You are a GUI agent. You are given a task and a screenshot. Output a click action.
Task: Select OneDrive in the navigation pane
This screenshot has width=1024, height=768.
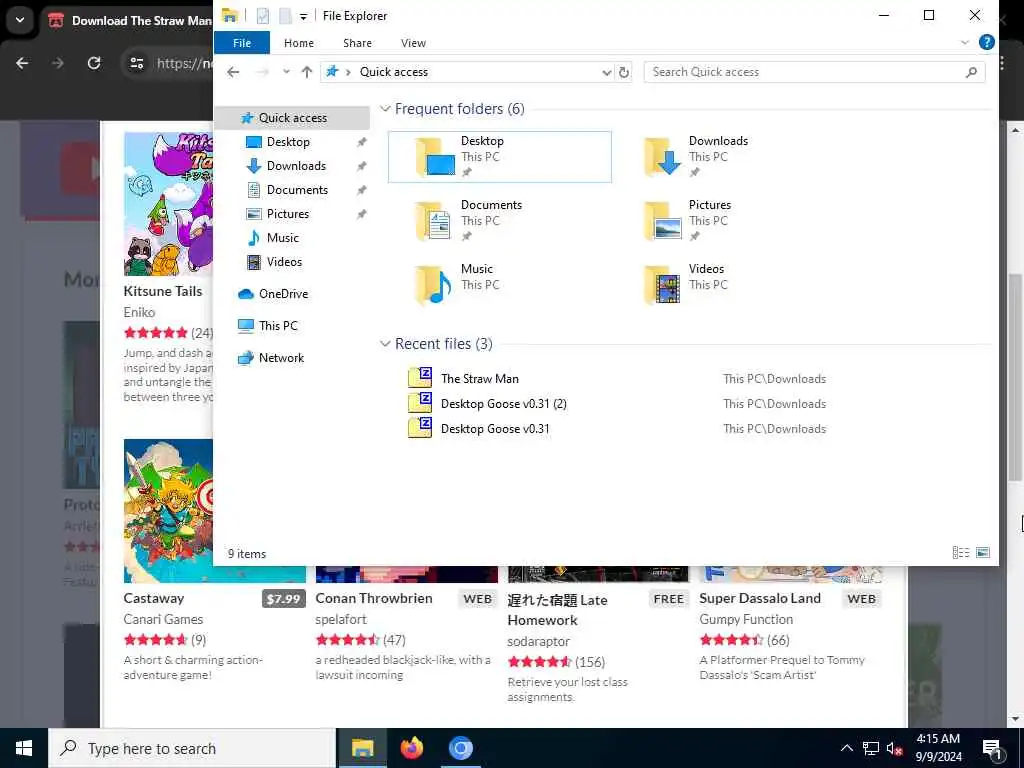283,294
